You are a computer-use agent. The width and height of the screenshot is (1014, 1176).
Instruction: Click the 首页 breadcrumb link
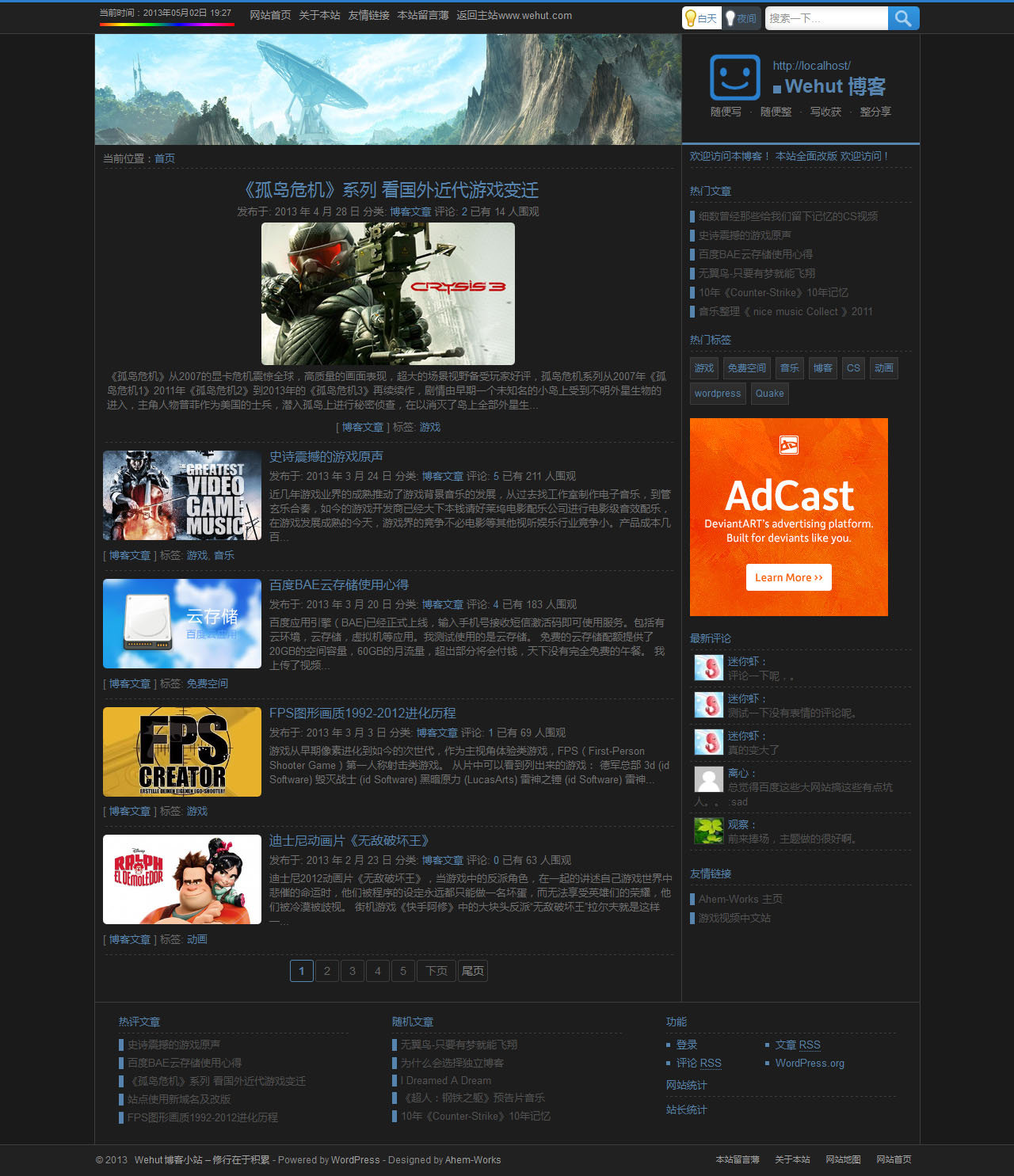pyautogui.click(x=165, y=158)
